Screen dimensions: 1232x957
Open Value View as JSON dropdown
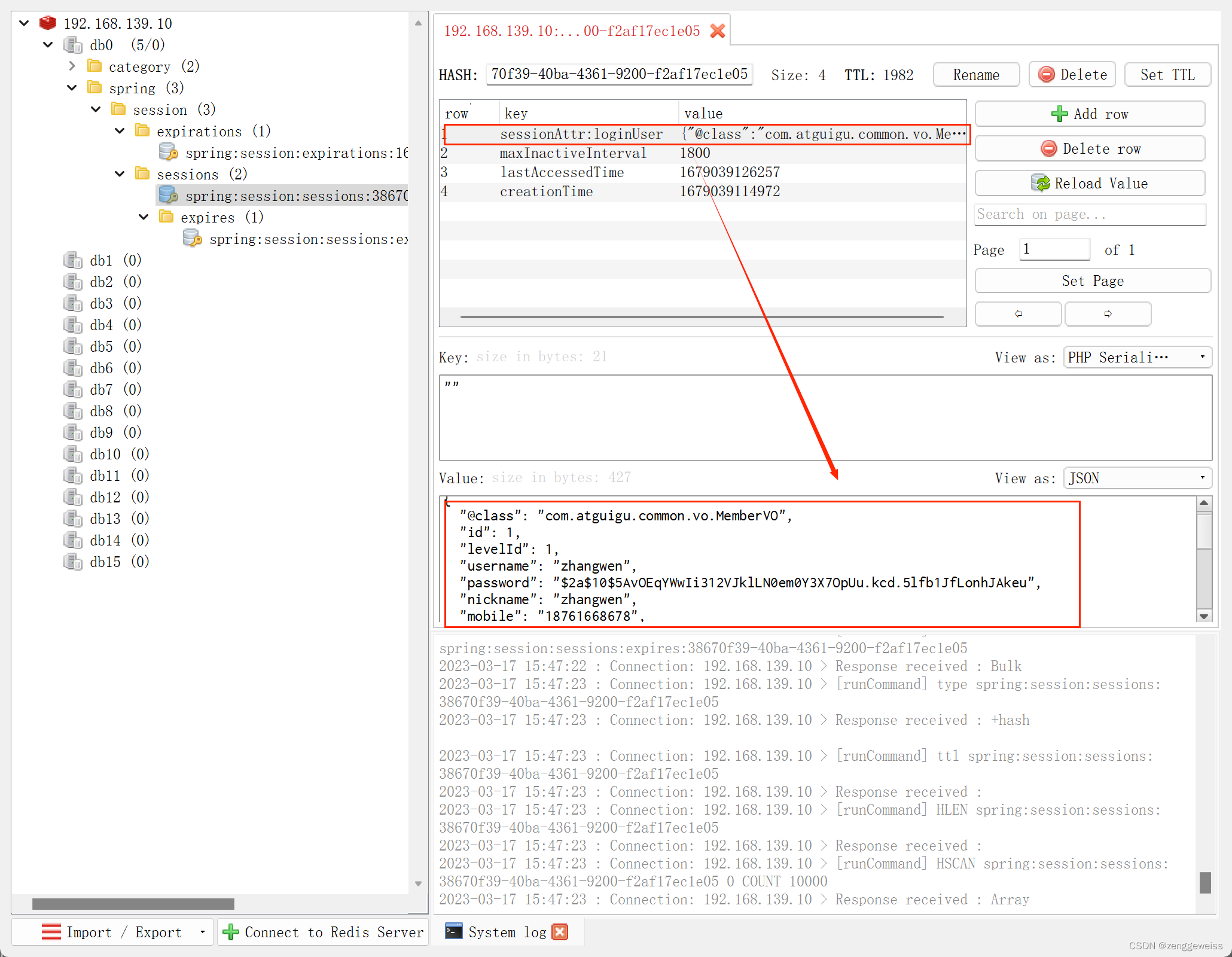click(1137, 478)
